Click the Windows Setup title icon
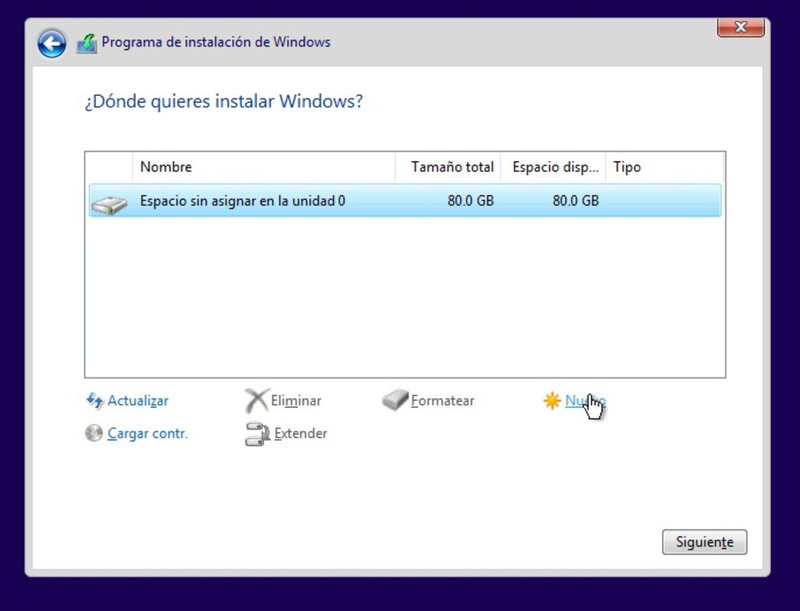Viewport: 800px width, 611px height. coord(87,43)
